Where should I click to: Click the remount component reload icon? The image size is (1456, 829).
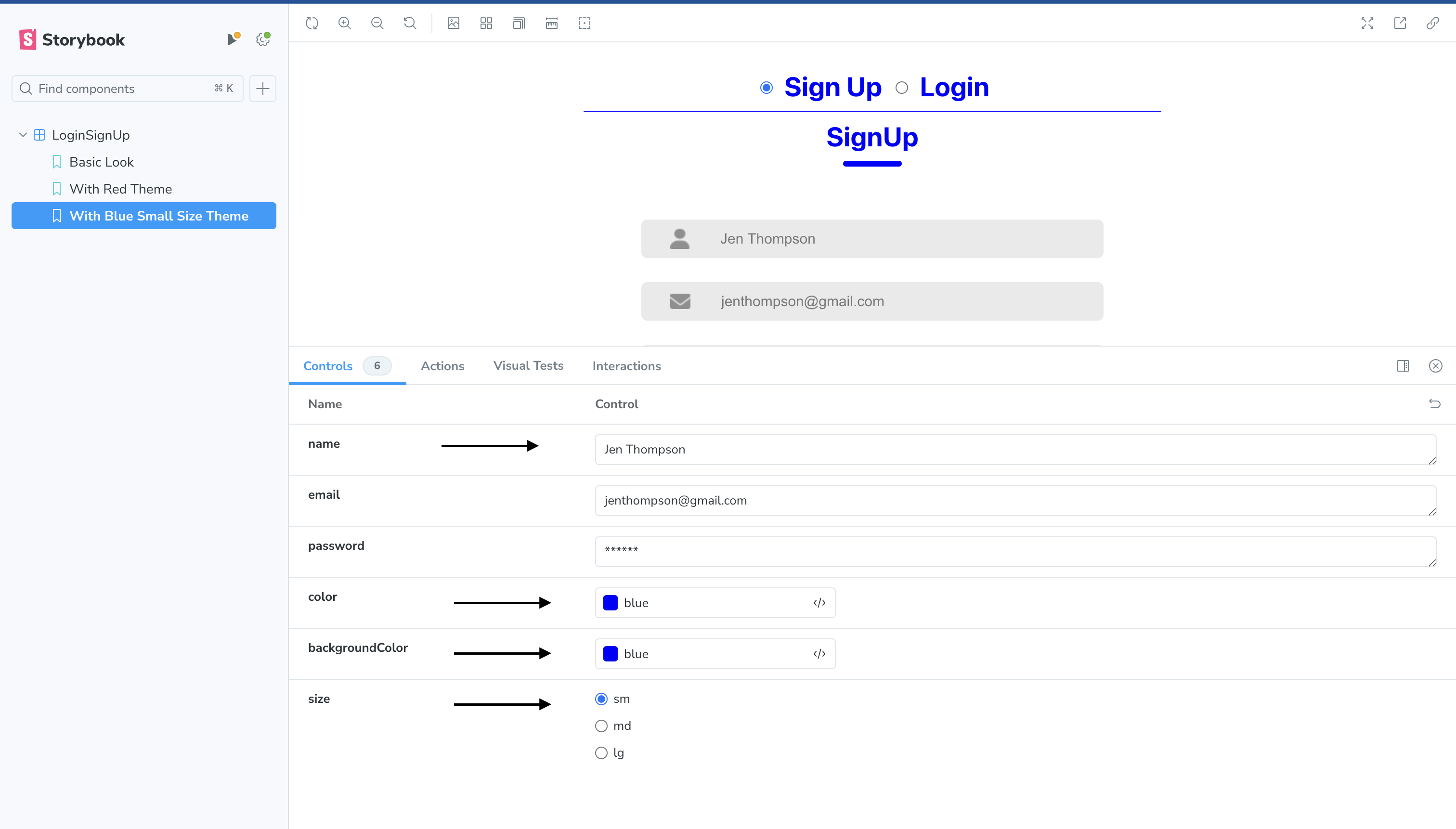(312, 23)
